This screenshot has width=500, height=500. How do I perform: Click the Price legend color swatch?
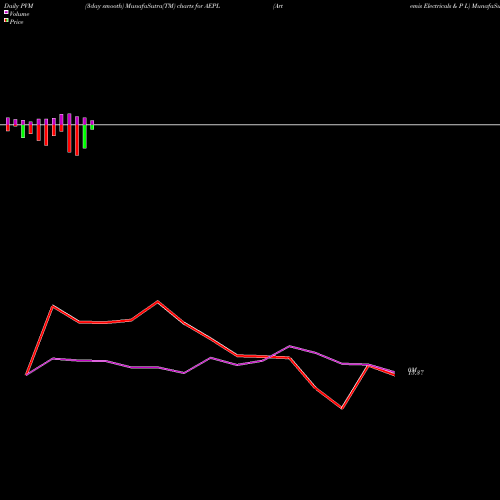(x=6, y=20)
